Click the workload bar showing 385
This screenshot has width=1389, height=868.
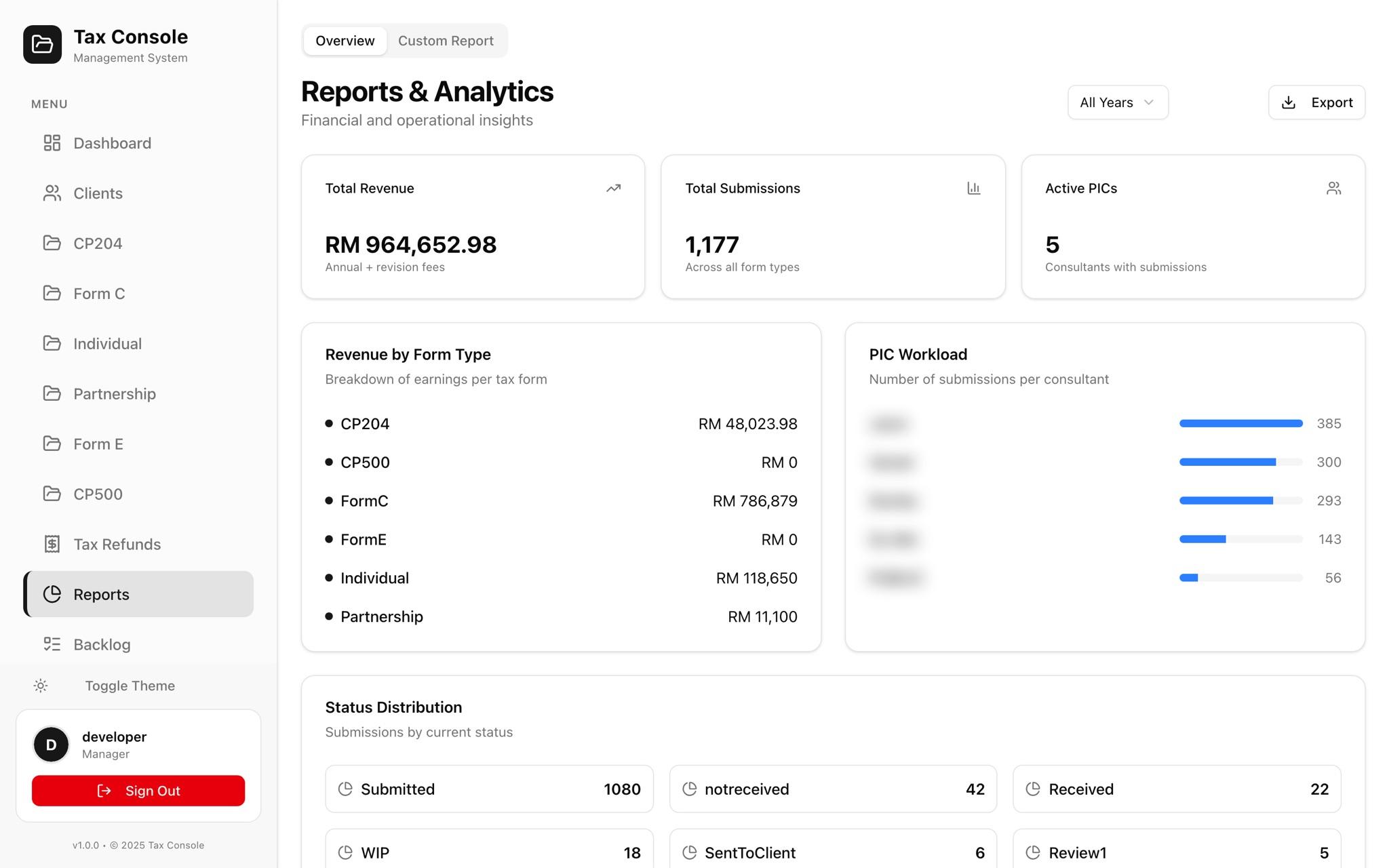[1241, 423]
